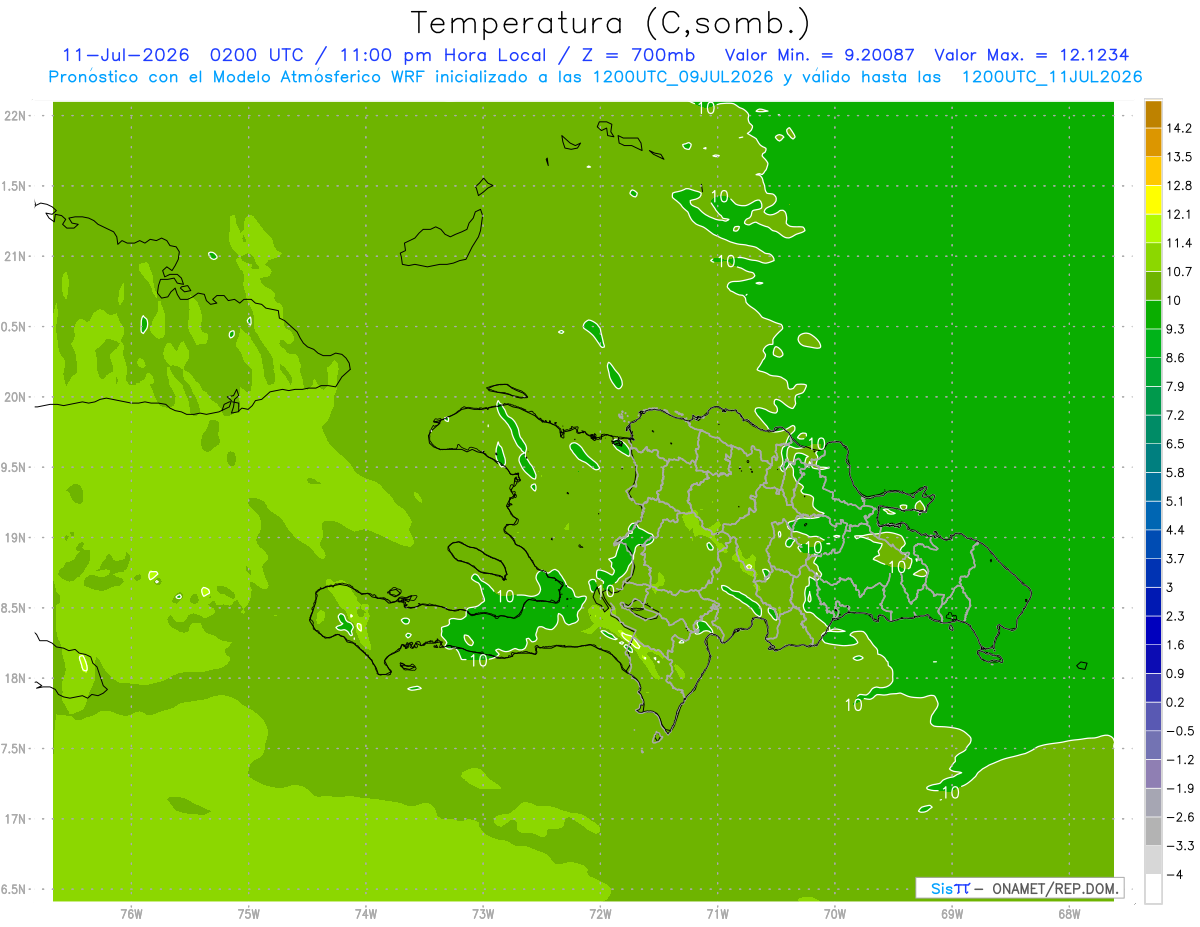Click the 76W longitude label

131,913
